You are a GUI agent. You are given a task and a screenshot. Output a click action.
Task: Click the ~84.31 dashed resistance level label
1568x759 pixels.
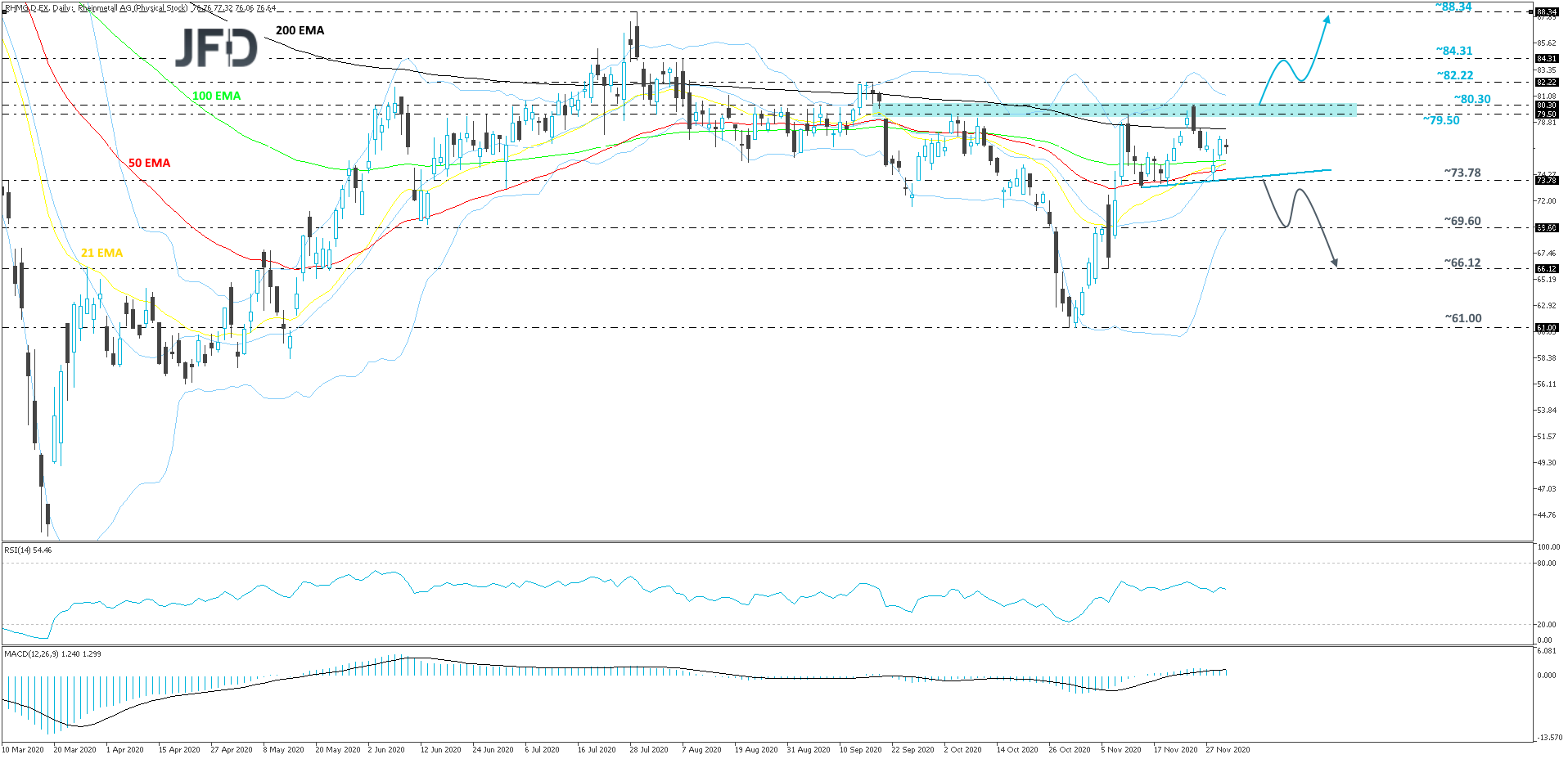(1453, 51)
